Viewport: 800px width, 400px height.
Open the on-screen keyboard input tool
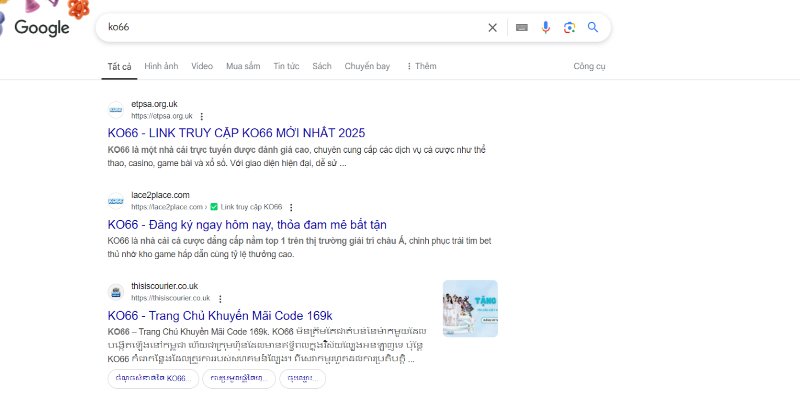coord(521,28)
